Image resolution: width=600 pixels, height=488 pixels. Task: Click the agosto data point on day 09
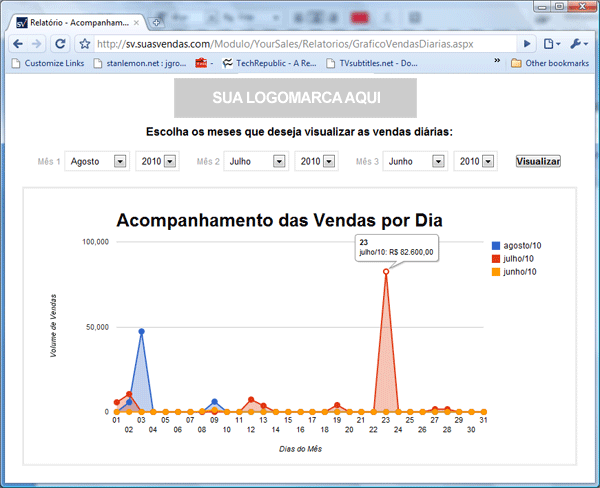tap(215, 401)
